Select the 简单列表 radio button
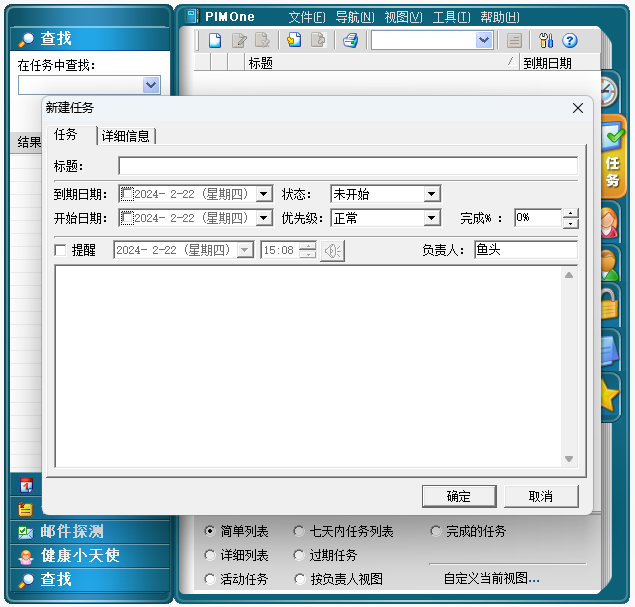The image size is (635, 607). click(209, 531)
